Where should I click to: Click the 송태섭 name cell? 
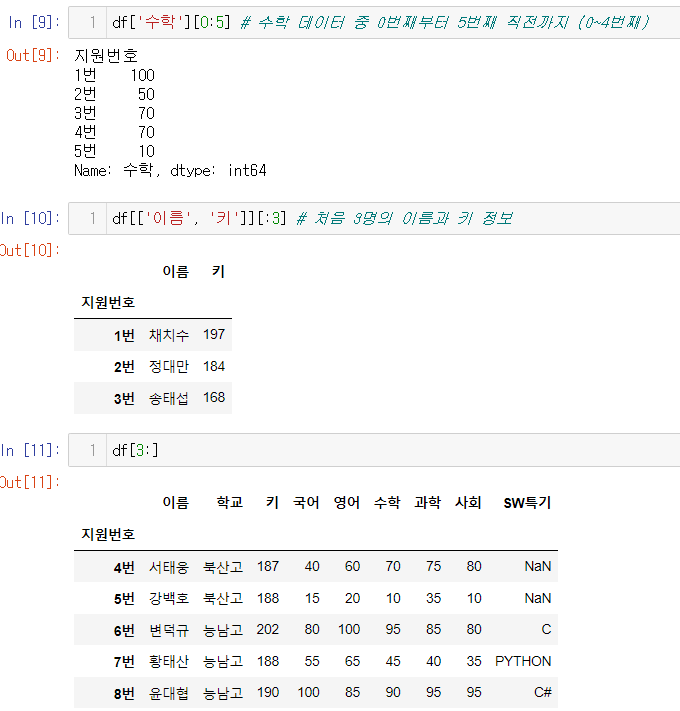pyautogui.click(x=169, y=398)
